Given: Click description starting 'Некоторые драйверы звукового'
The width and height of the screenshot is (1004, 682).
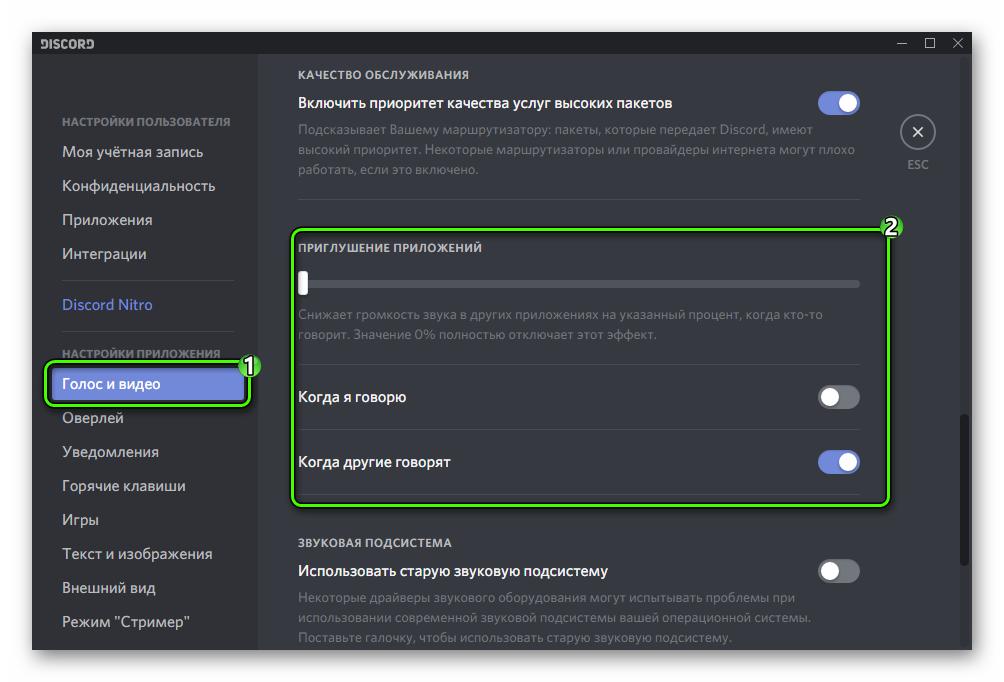Looking at the screenshot, I should 555,617.
